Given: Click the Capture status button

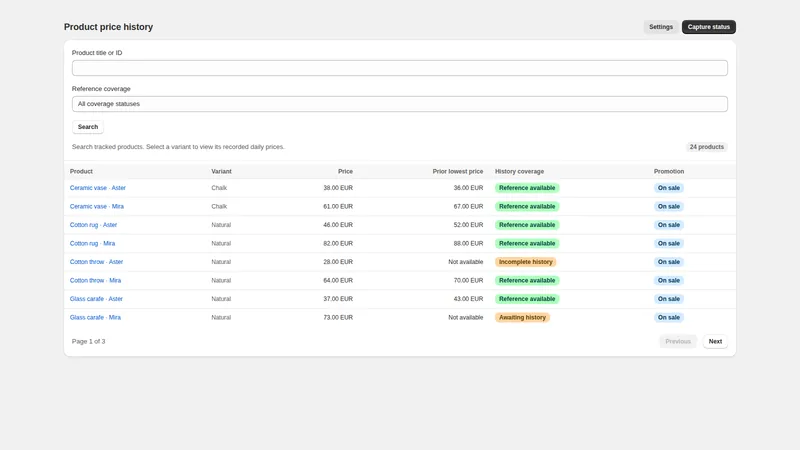Looking at the screenshot, I should 709,27.
